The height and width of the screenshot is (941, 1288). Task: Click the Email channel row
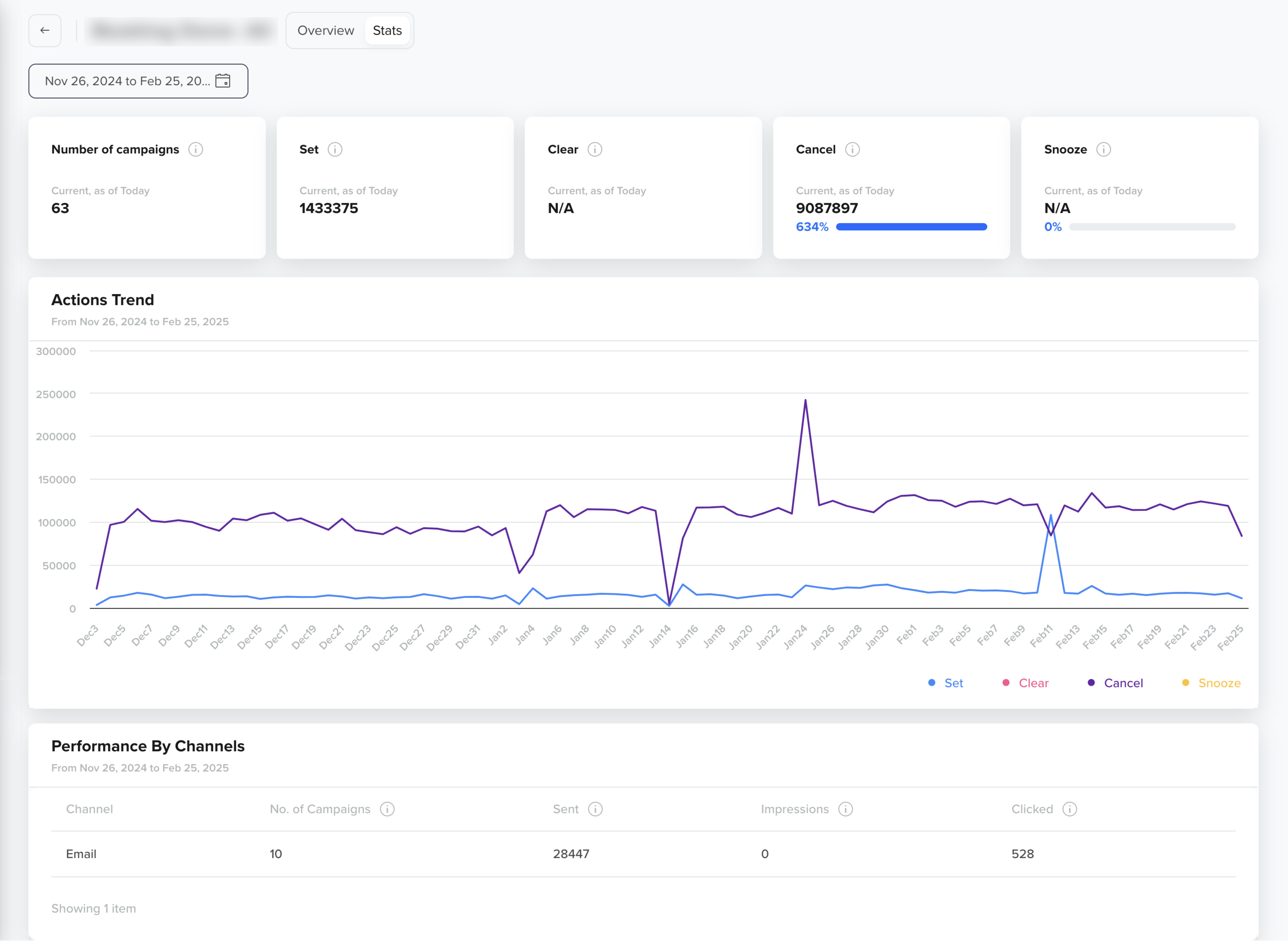(x=644, y=854)
